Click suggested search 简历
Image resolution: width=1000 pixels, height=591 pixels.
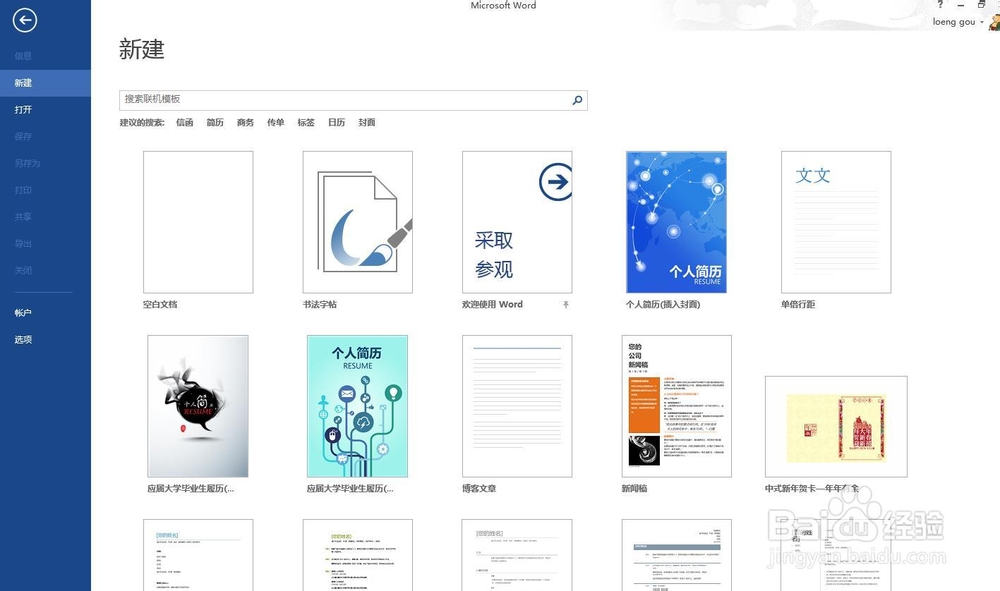[x=215, y=122]
